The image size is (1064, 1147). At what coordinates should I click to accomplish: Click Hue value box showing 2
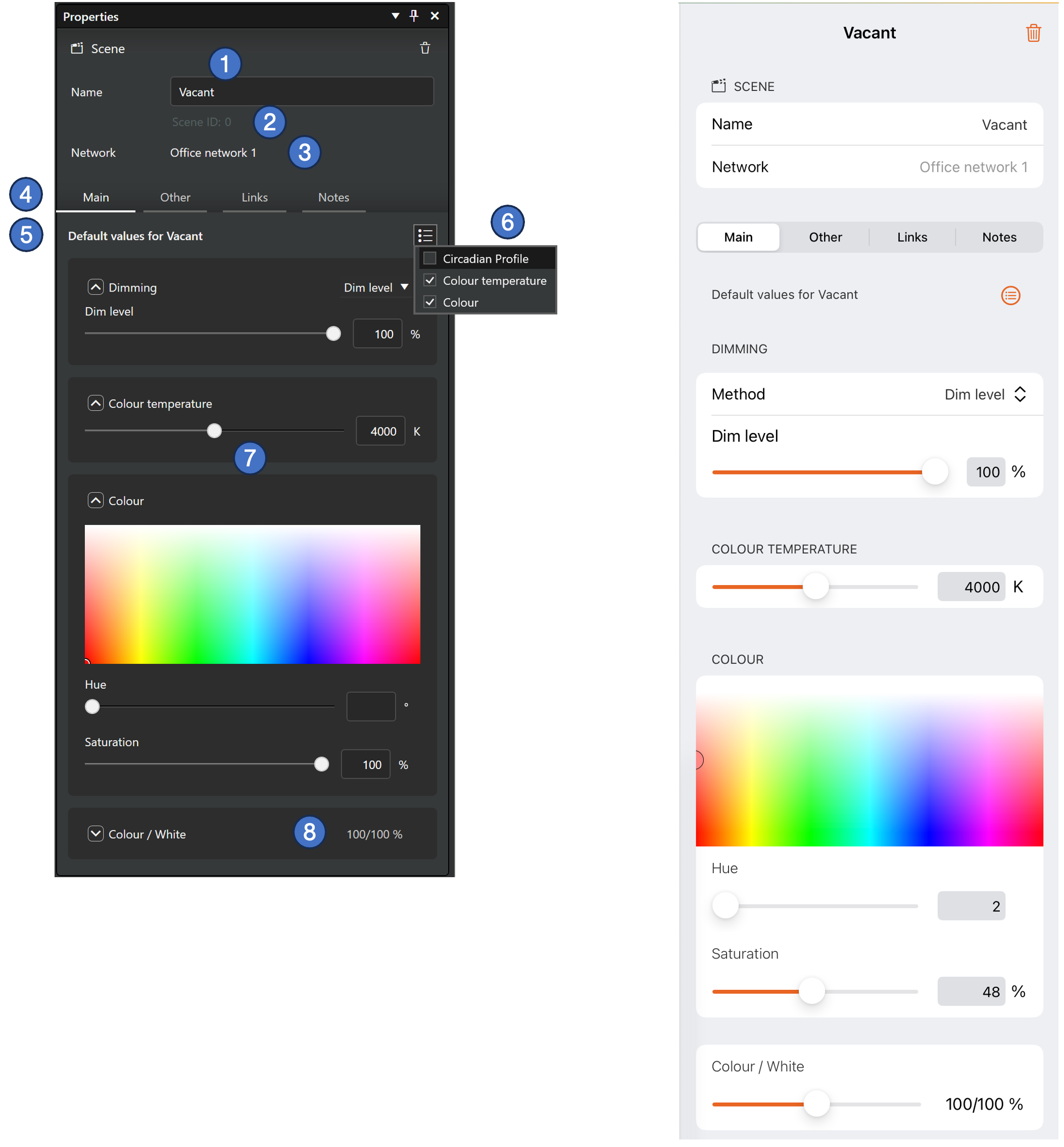coord(971,906)
